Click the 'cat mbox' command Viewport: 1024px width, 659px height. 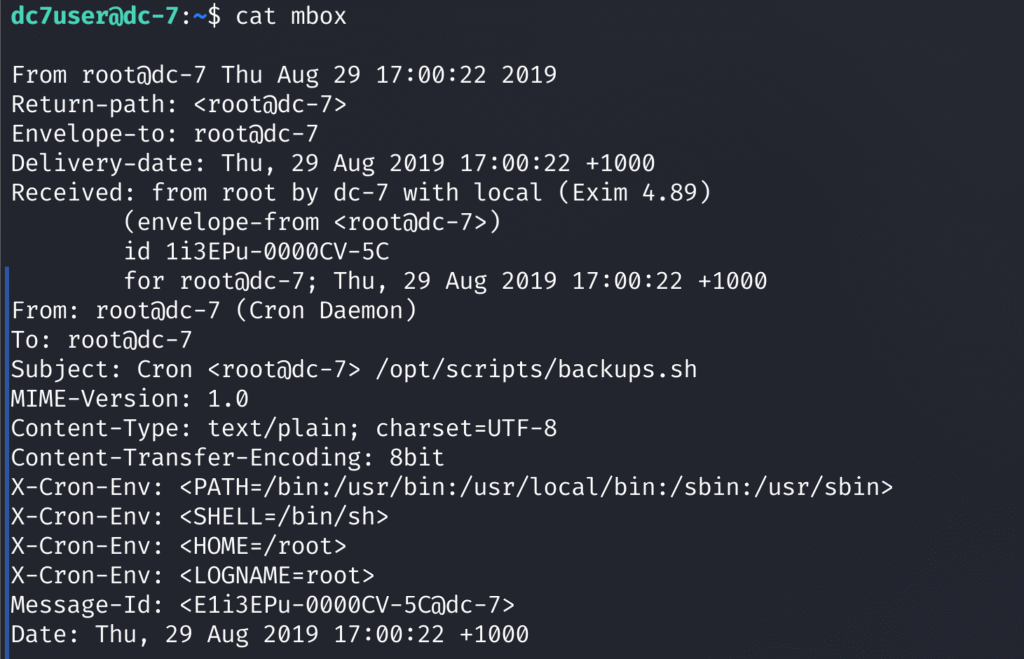tap(291, 16)
